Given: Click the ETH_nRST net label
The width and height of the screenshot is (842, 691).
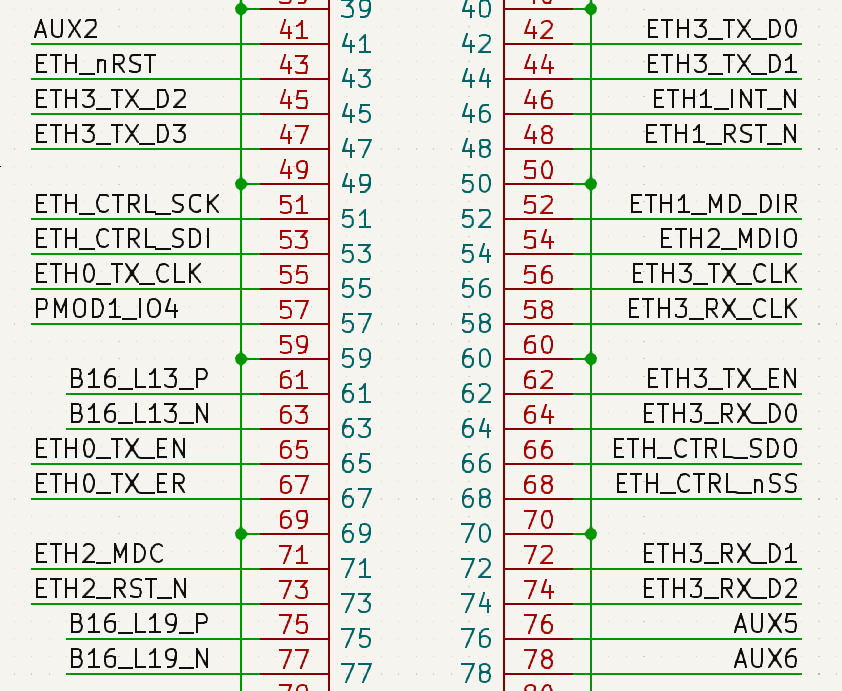Looking at the screenshot, I should pos(95,64).
